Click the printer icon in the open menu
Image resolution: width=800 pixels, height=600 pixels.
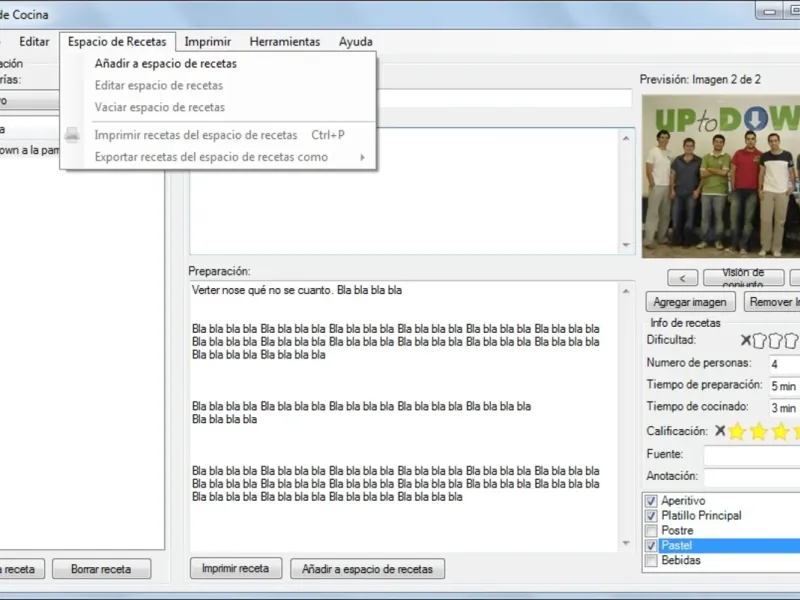click(x=72, y=135)
